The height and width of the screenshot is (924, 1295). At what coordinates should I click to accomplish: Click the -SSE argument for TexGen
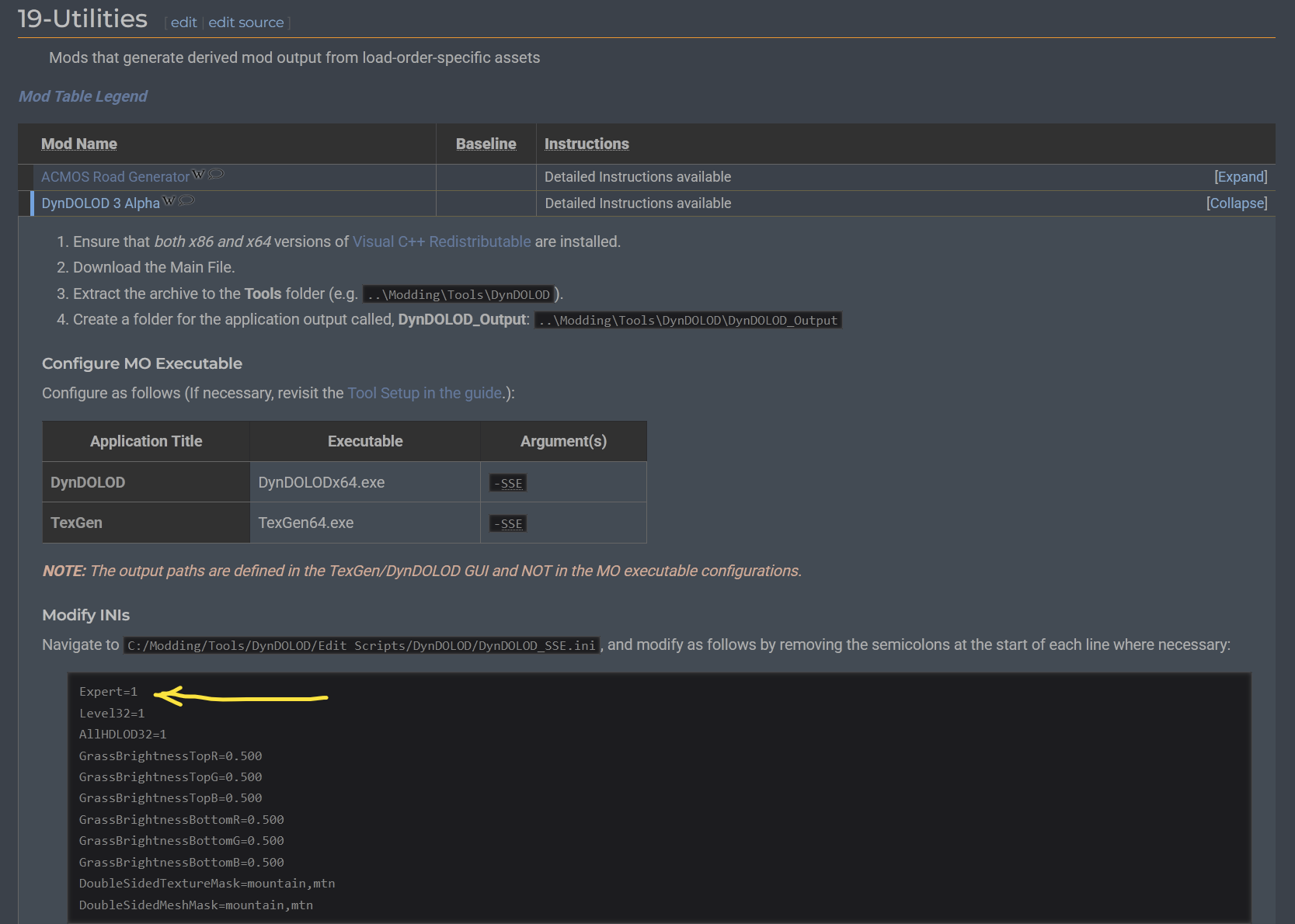508,523
